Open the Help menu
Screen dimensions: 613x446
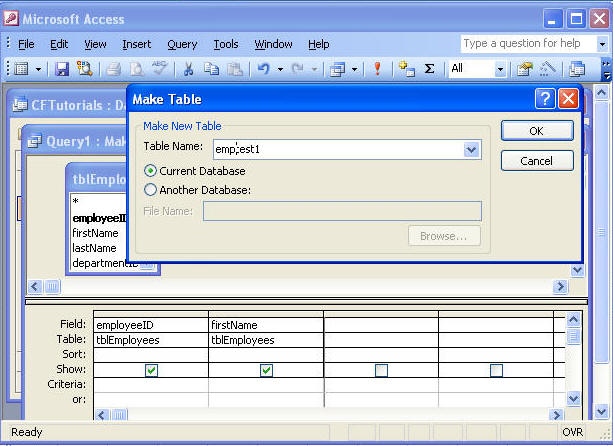click(x=319, y=44)
